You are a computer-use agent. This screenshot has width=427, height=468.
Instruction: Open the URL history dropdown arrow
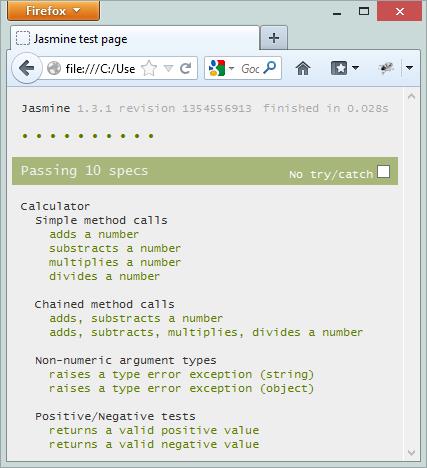tap(169, 68)
